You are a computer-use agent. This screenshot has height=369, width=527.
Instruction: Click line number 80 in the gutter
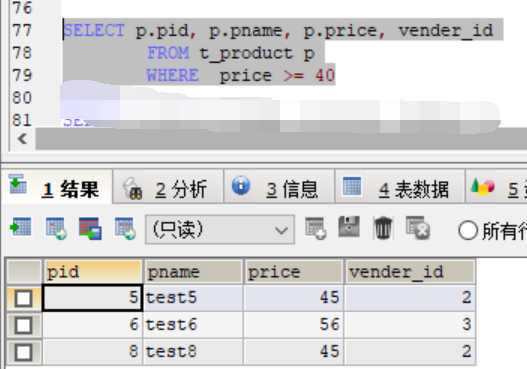click(22, 97)
